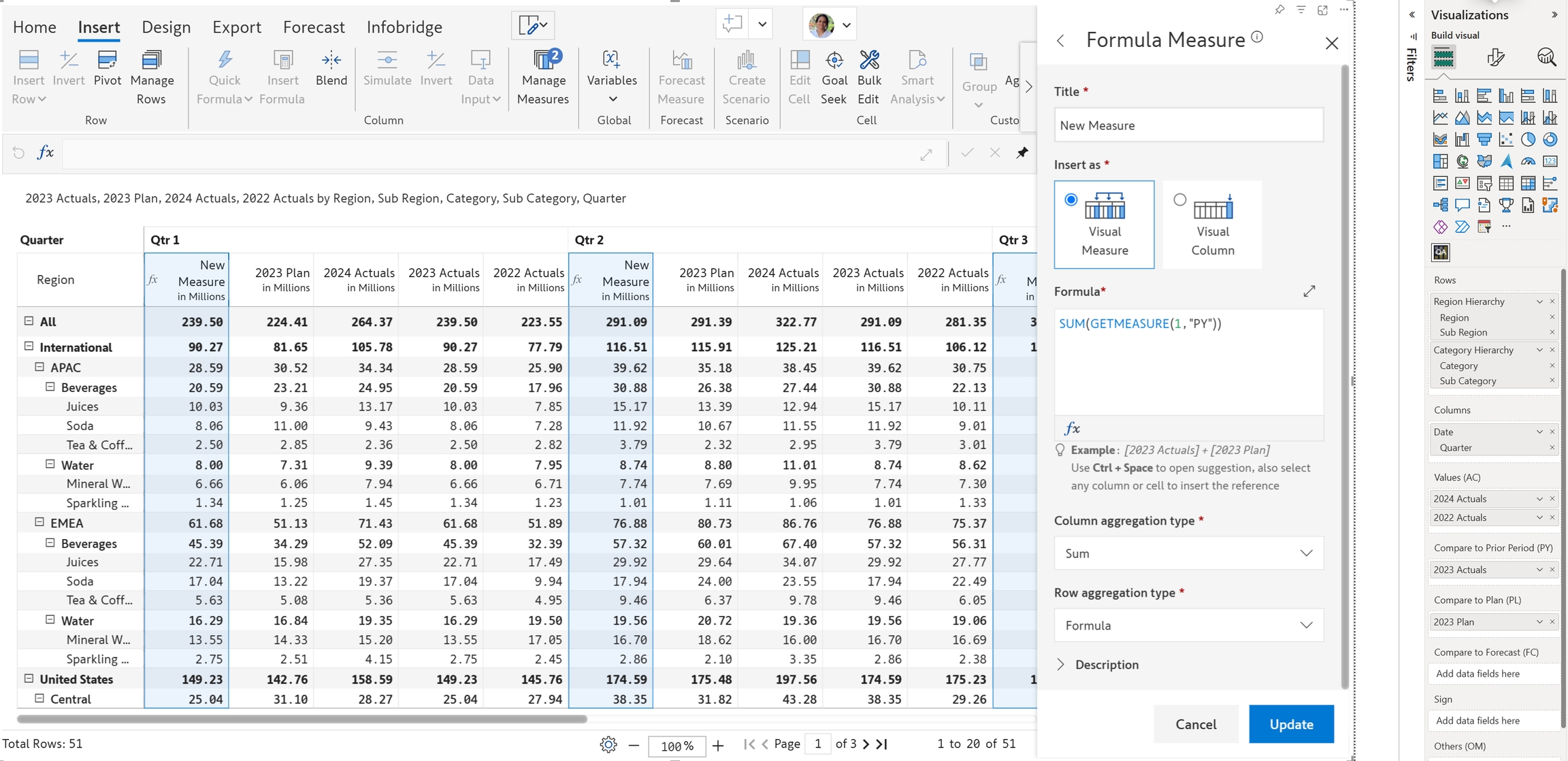Screen dimensions: 1568x761
Task: Click the pin icon in the formula bar
Action: [x=1022, y=153]
